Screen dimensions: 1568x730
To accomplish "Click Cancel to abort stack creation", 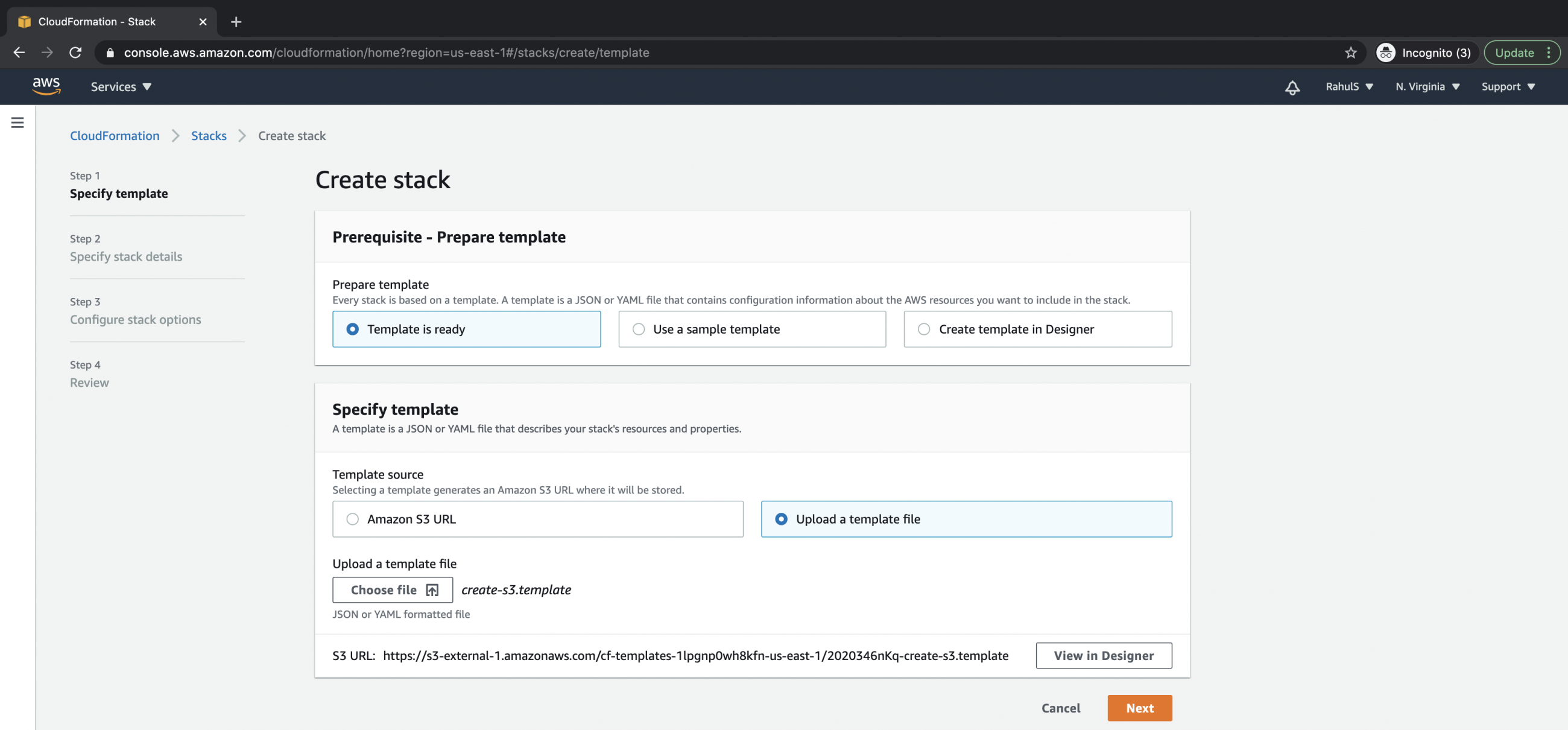I will point(1060,708).
